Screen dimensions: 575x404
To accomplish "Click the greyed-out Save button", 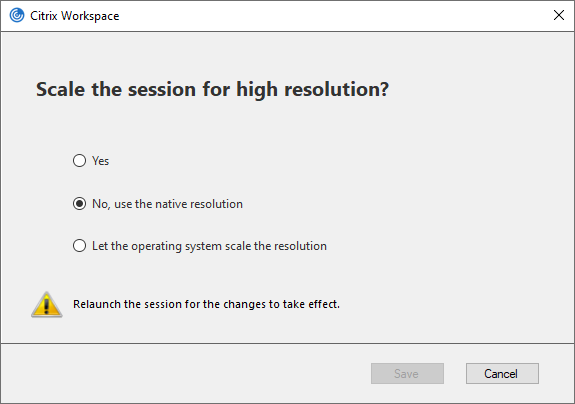I will coord(407,374).
